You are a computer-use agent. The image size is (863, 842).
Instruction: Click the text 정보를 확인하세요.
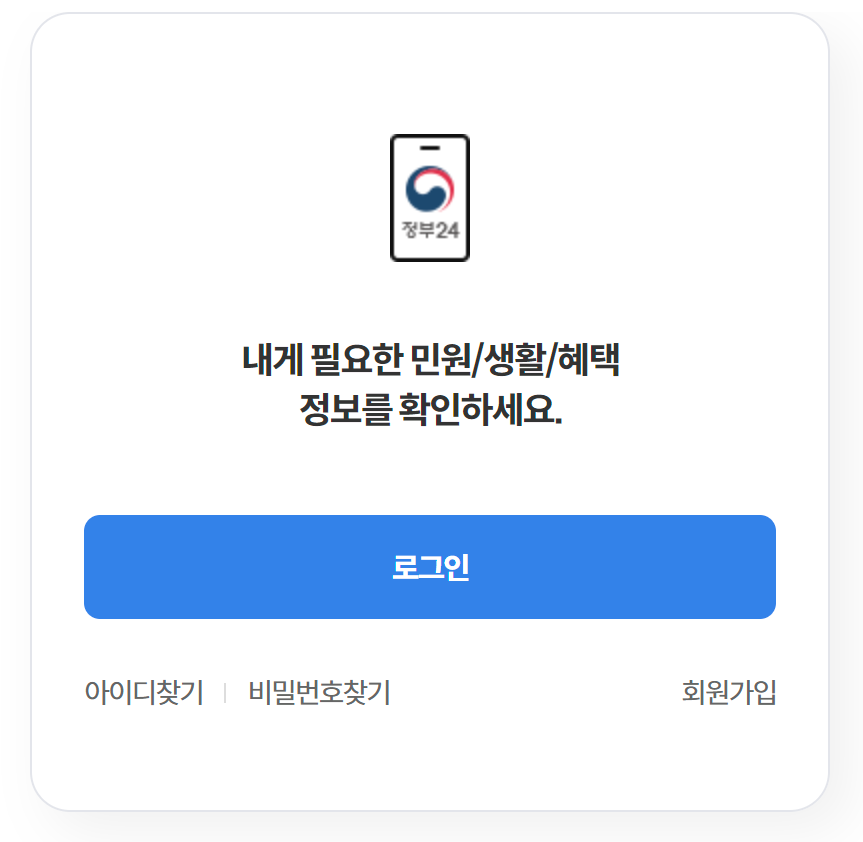pos(431,410)
